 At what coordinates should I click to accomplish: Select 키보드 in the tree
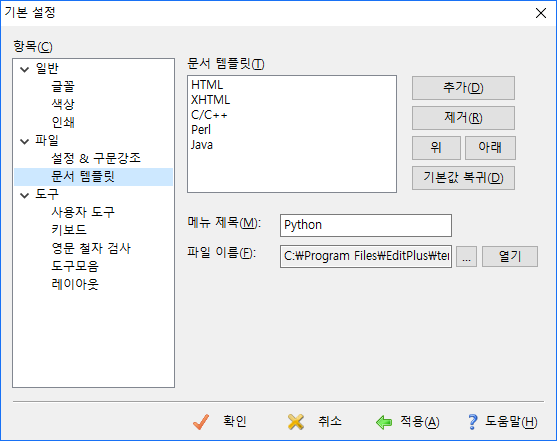coord(69,230)
